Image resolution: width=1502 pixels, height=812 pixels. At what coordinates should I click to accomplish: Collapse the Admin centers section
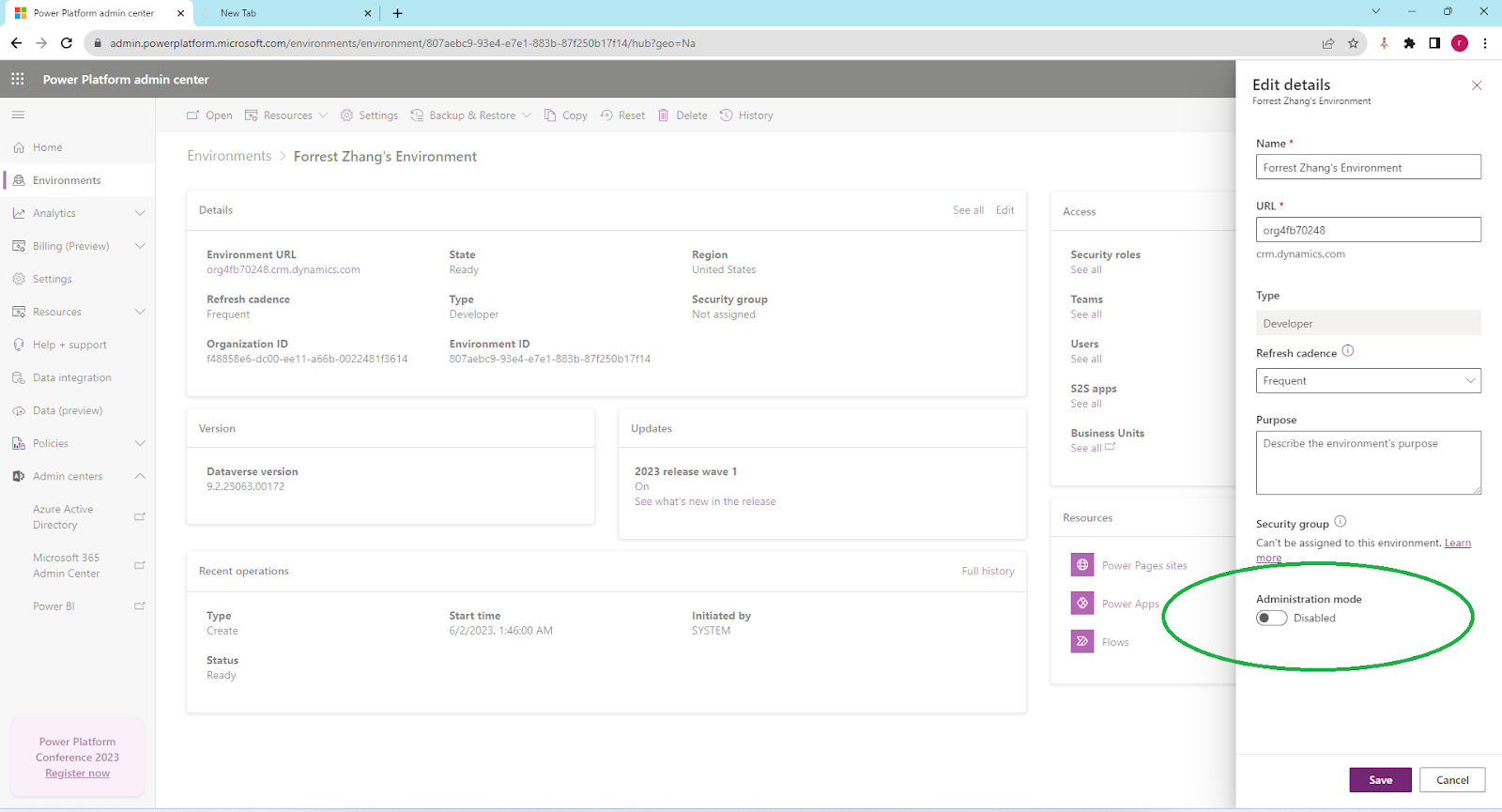[140, 476]
